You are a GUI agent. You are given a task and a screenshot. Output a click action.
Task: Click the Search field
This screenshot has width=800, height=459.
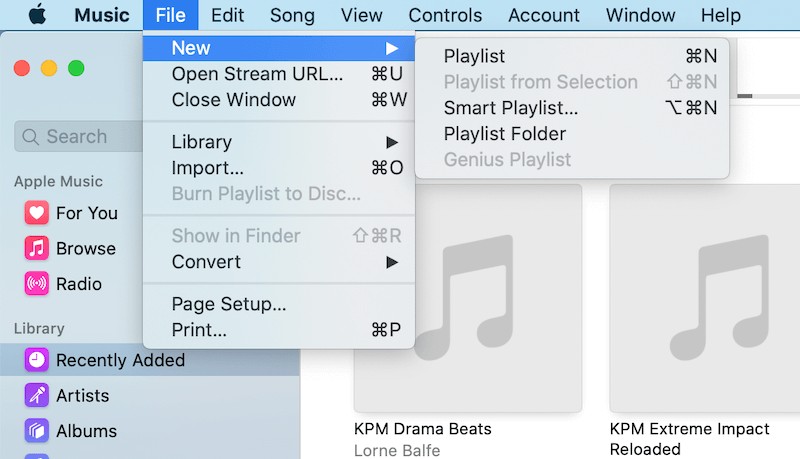[x=79, y=137]
